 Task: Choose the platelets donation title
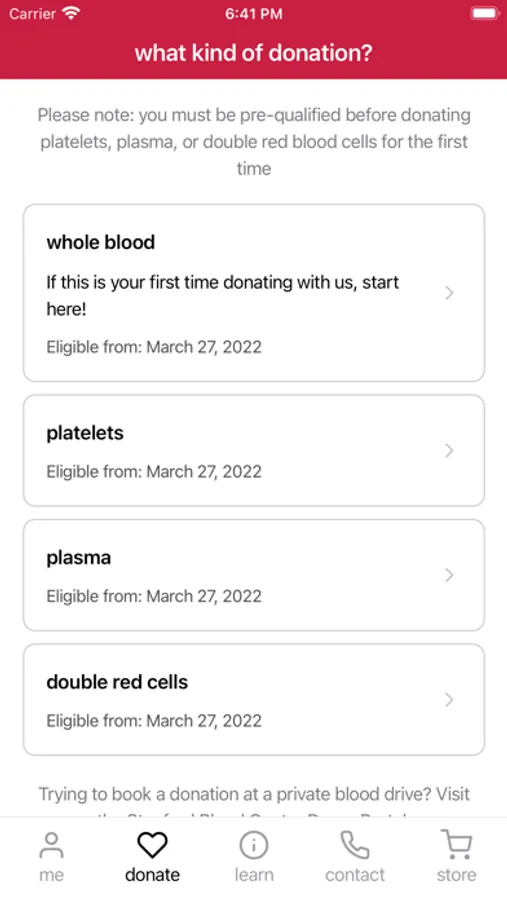(85, 433)
